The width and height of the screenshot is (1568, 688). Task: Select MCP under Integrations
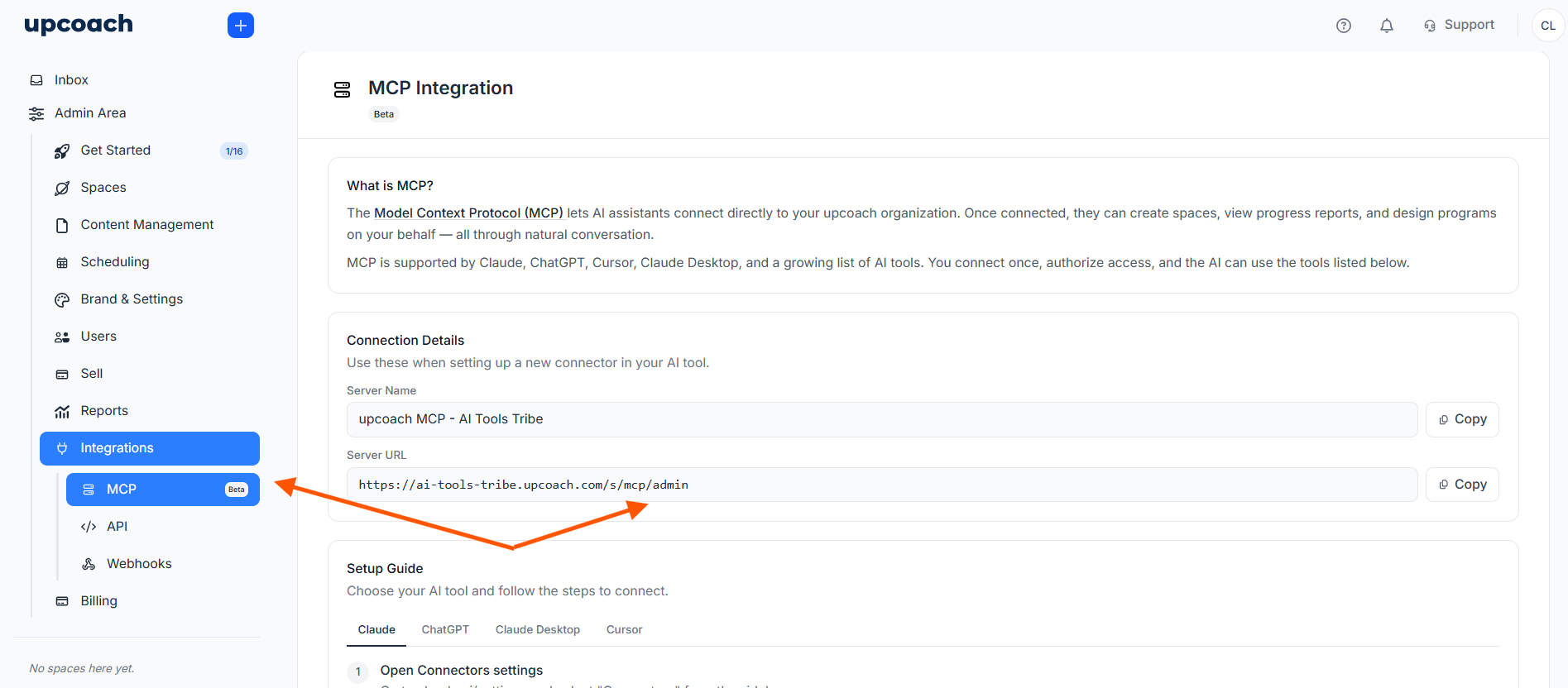163,490
